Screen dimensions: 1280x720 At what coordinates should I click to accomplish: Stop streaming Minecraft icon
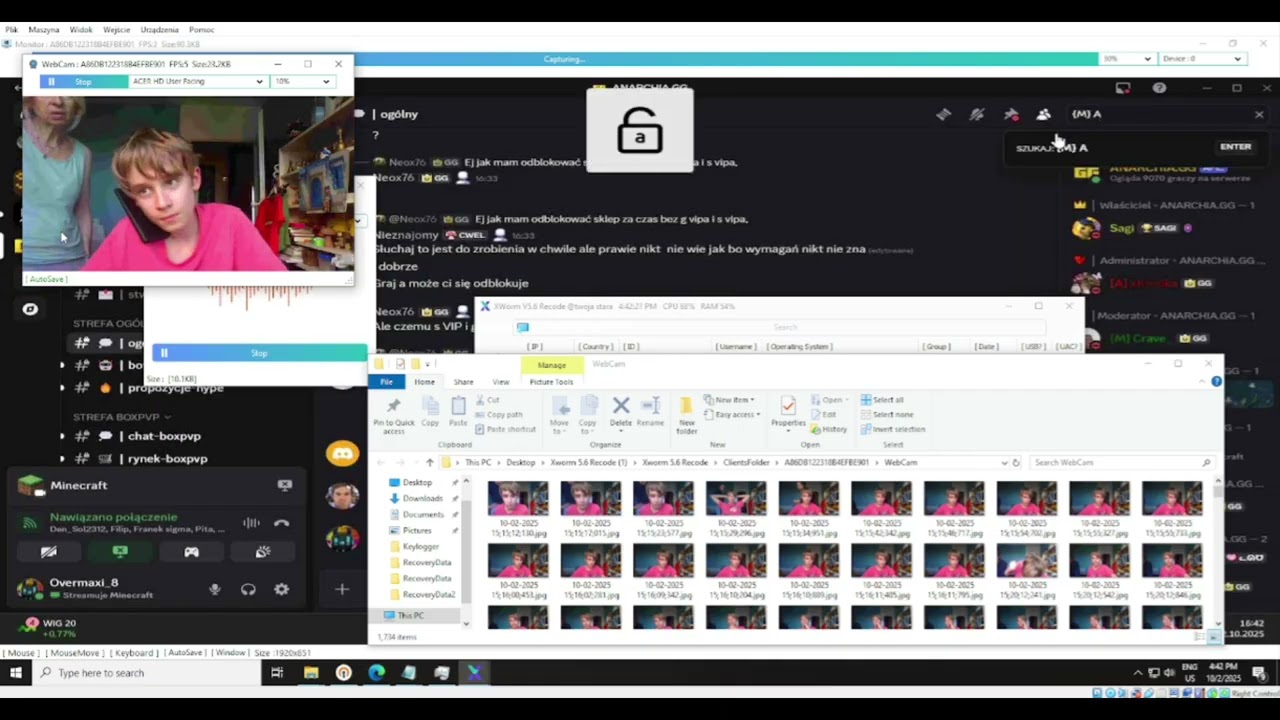[285, 485]
